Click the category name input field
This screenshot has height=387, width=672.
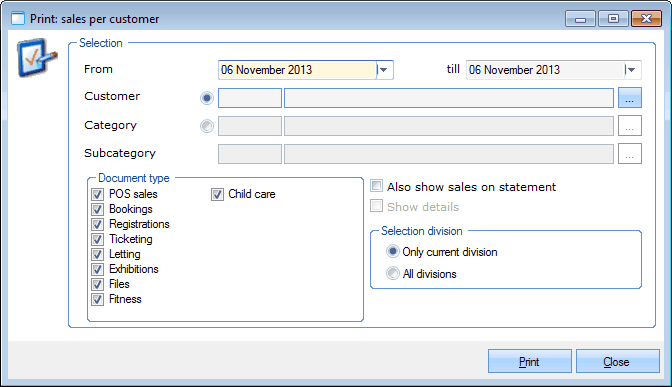pos(449,126)
